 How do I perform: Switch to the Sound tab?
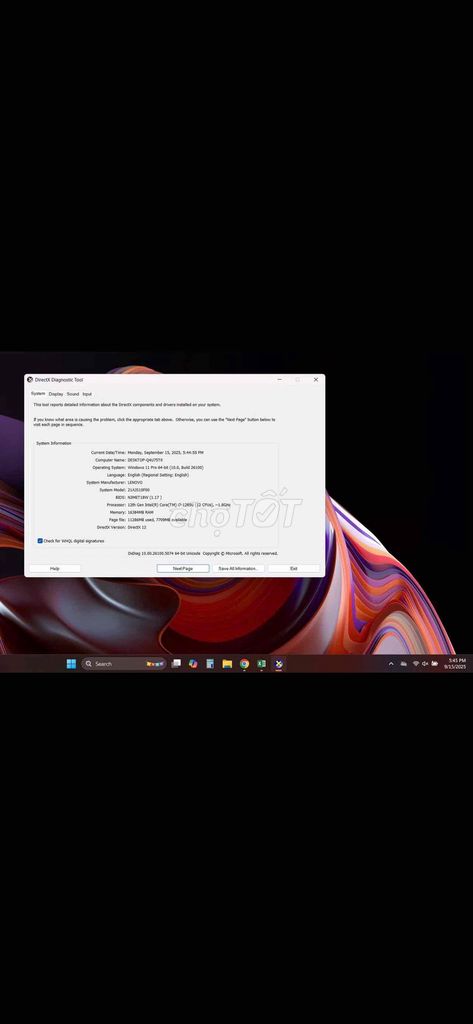[x=73, y=394]
